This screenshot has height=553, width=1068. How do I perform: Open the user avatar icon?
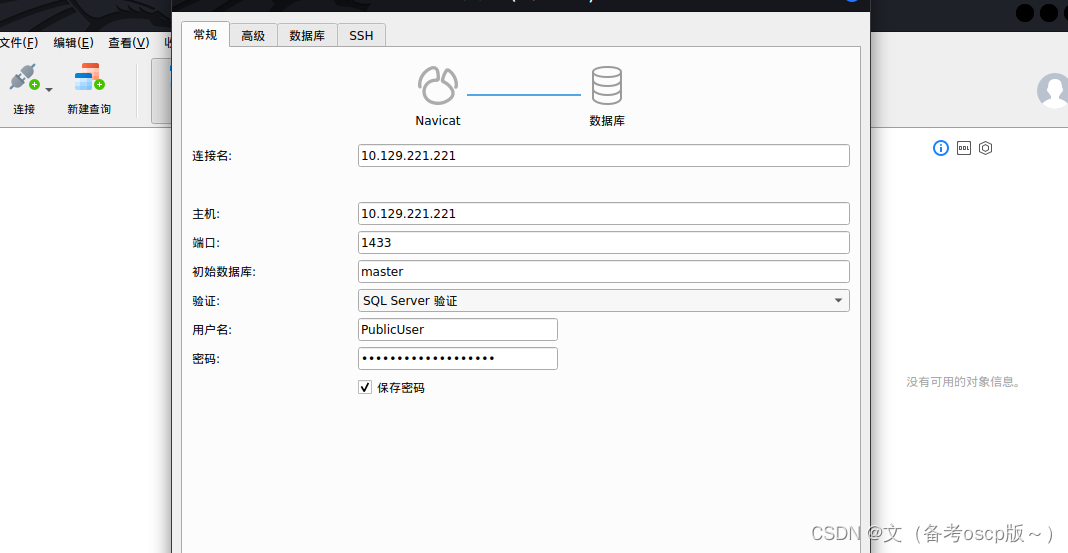coord(1053,91)
